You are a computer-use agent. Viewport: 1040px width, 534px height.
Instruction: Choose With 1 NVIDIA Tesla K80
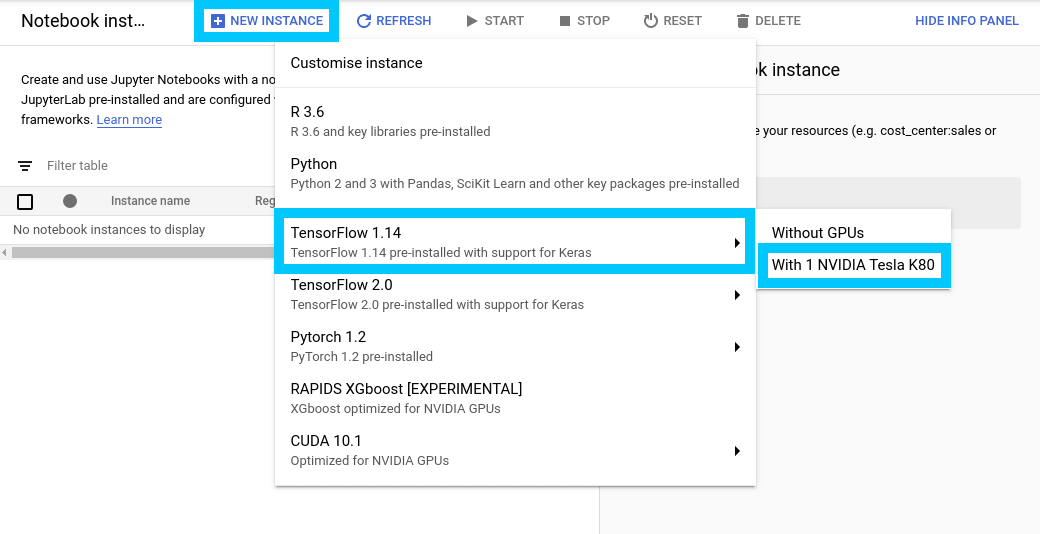pos(853,266)
